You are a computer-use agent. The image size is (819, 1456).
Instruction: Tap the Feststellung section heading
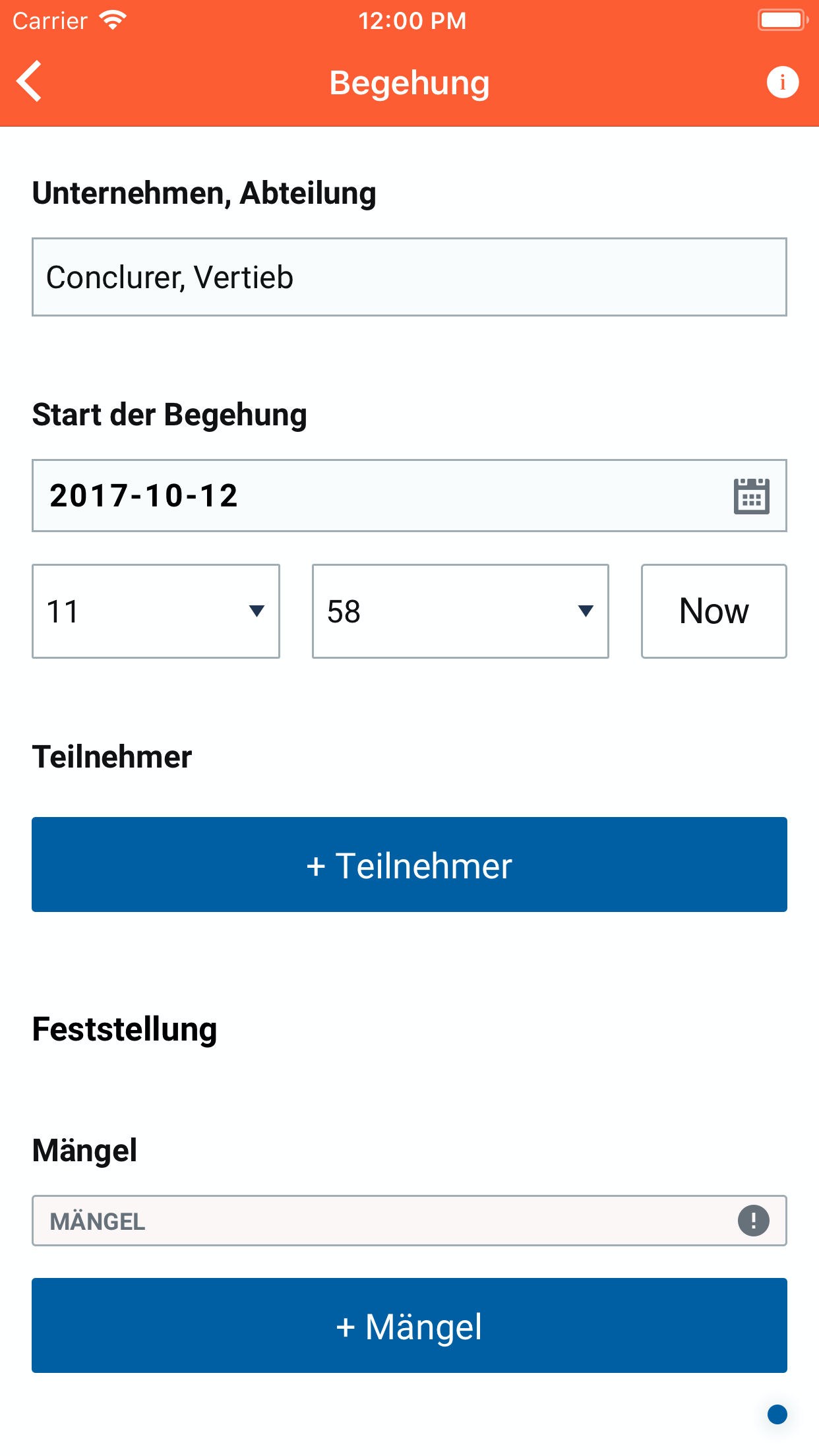click(x=125, y=1029)
